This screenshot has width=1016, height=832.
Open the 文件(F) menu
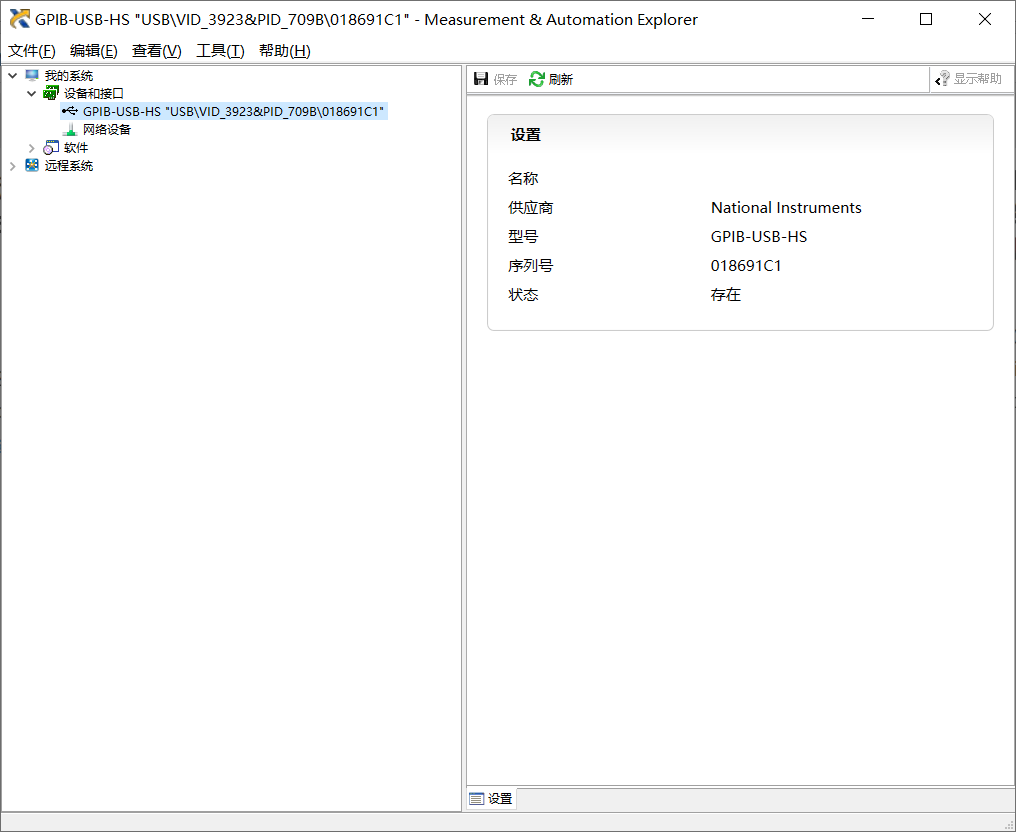click(x=31, y=50)
